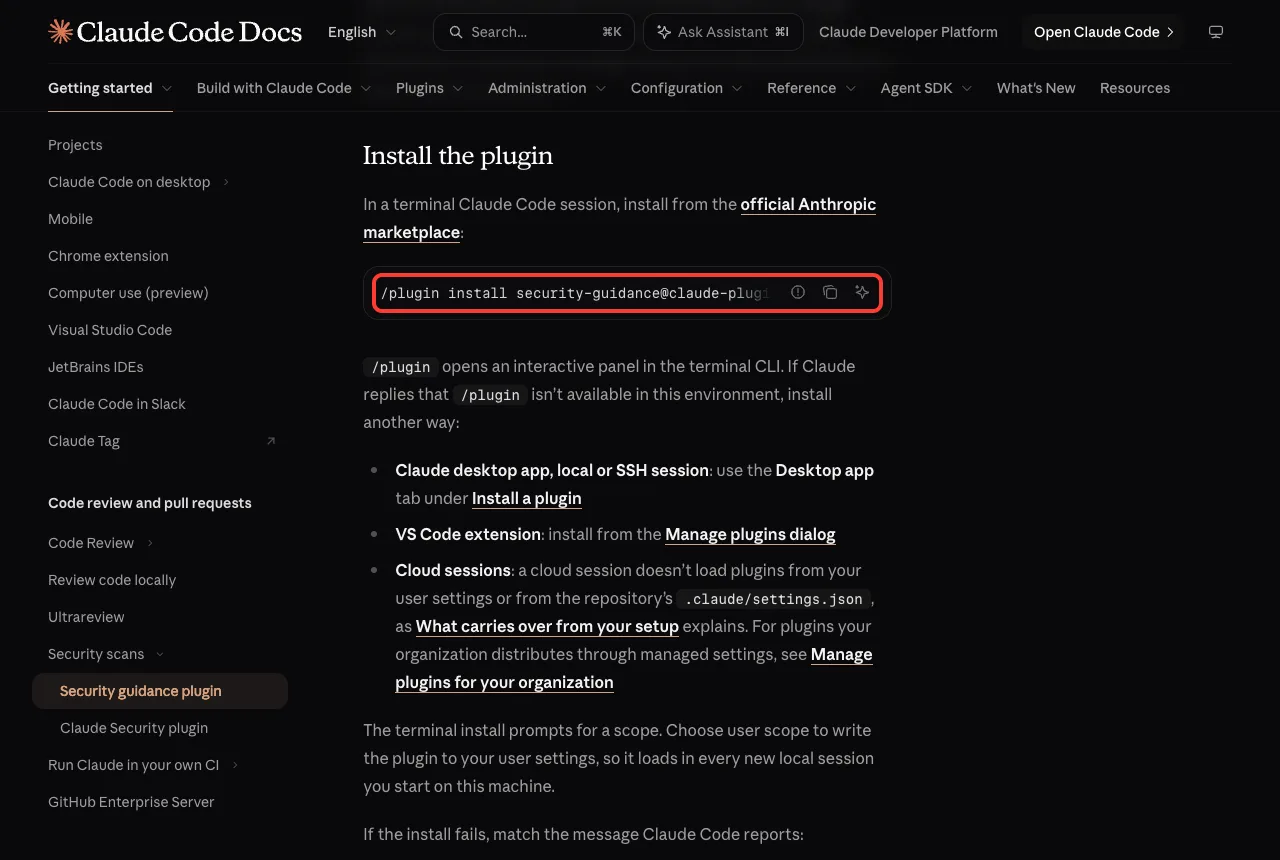Expand the Plugins navigation dropdown
1280x860 pixels.
[430, 88]
